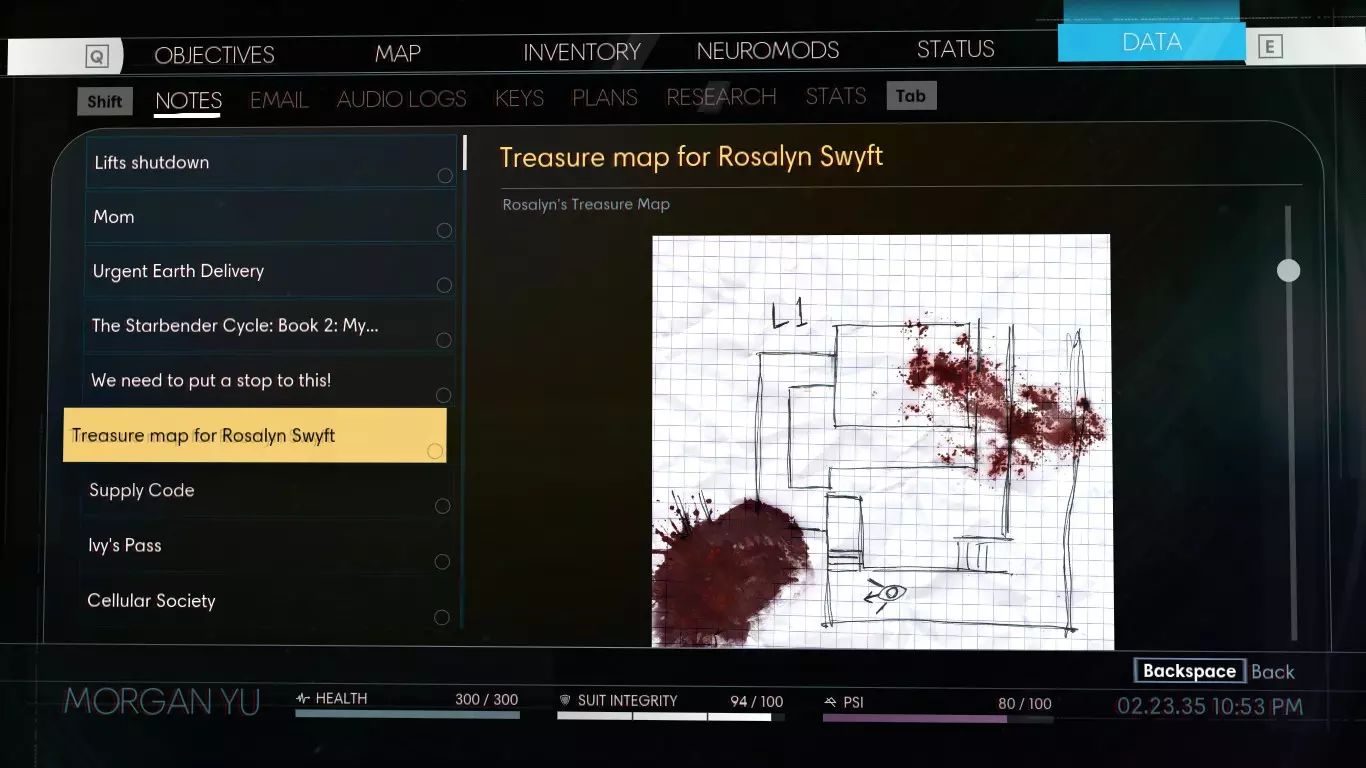Screen dimensions: 1366x768
Task: Click the Suit Integrity shield icon
Action: [565, 701]
